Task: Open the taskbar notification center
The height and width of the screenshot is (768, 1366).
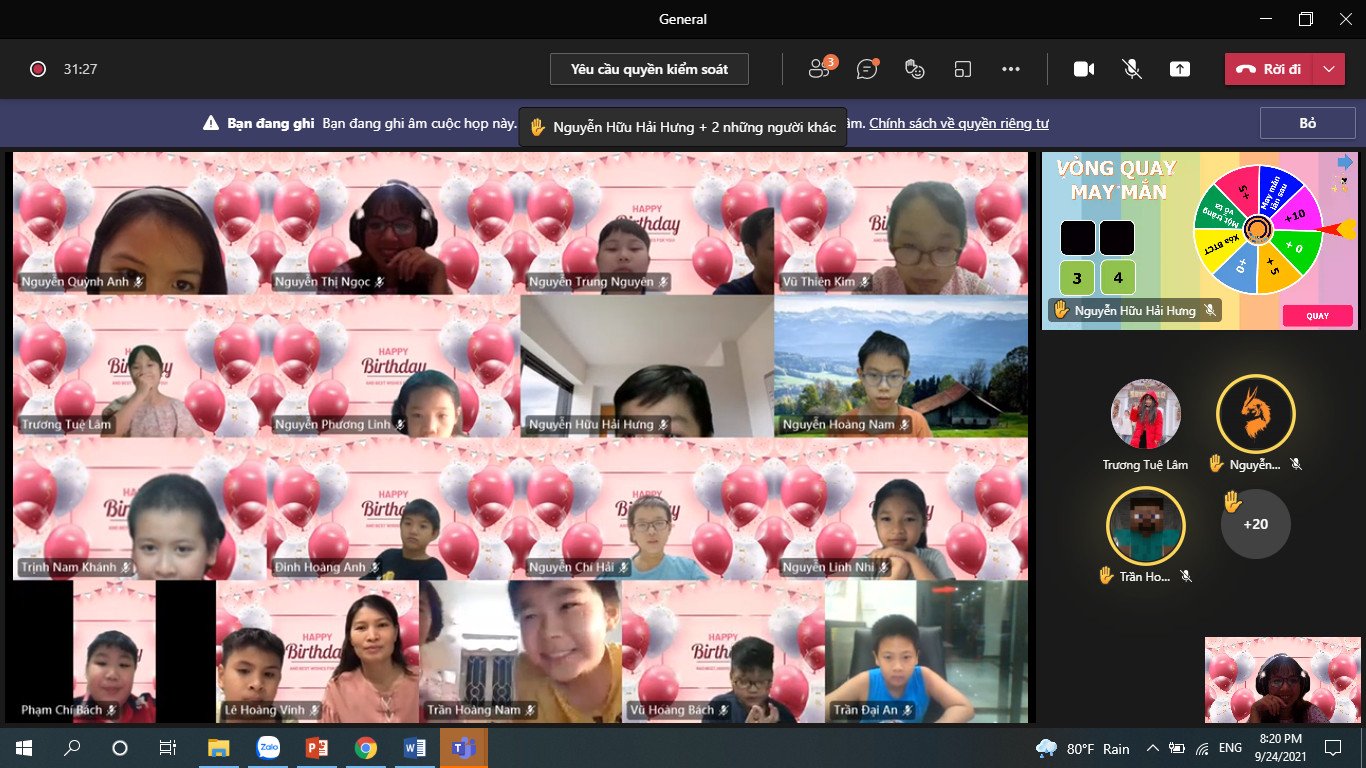Action: coord(1332,748)
